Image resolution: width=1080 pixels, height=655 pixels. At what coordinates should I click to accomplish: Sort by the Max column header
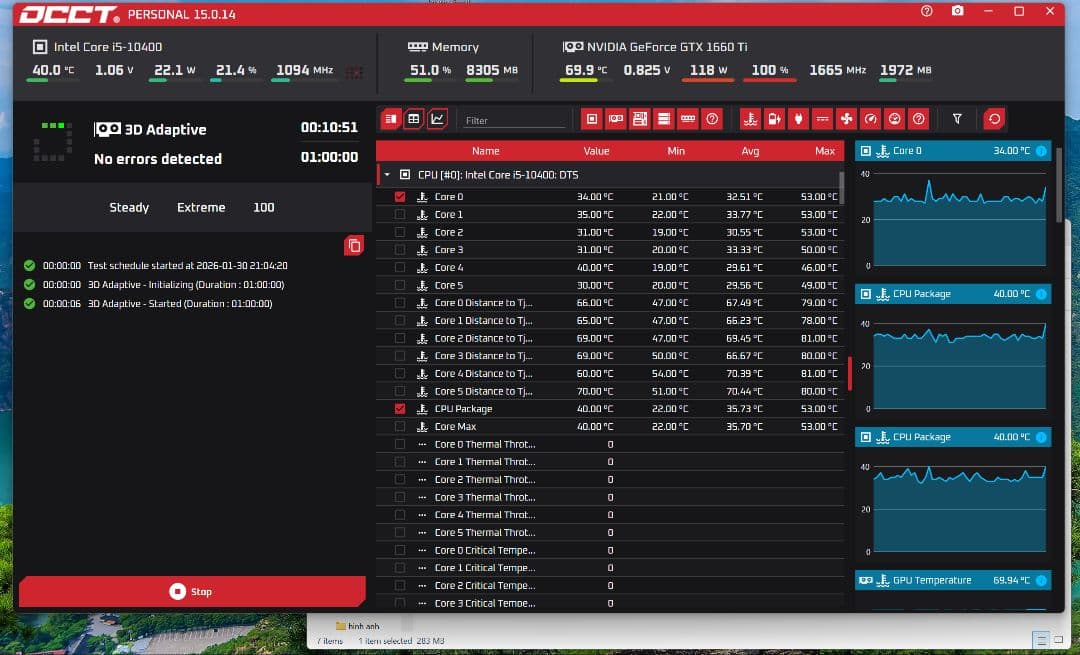click(x=824, y=151)
